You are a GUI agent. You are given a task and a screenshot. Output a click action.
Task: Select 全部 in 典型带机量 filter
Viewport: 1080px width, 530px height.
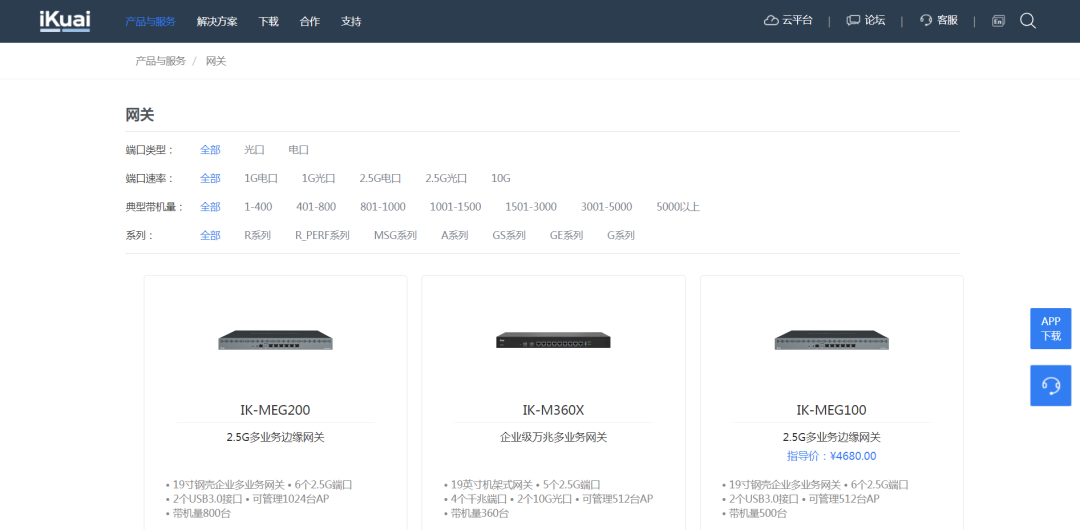click(210, 207)
